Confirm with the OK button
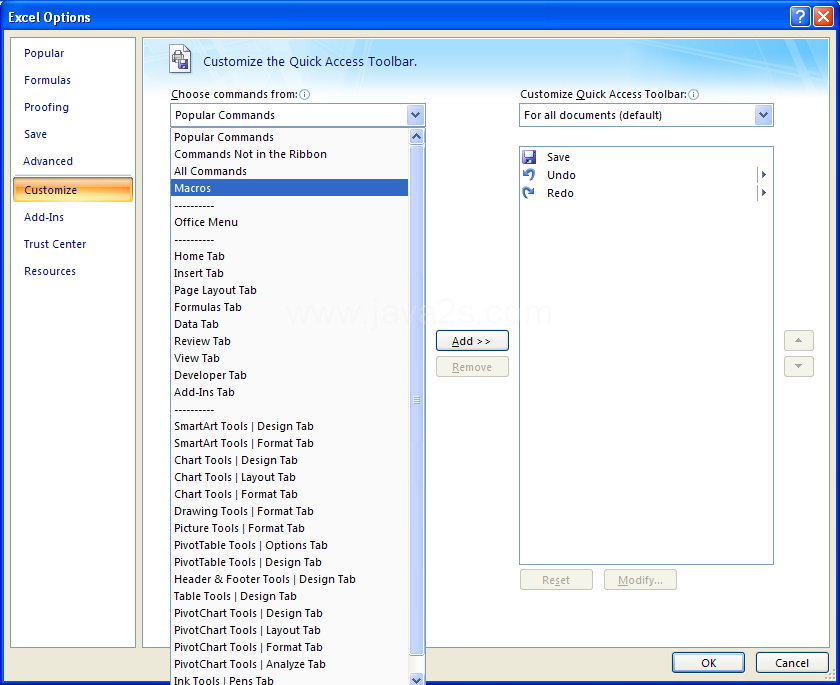The width and height of the screenshot is (840, 685). [708, 663]
